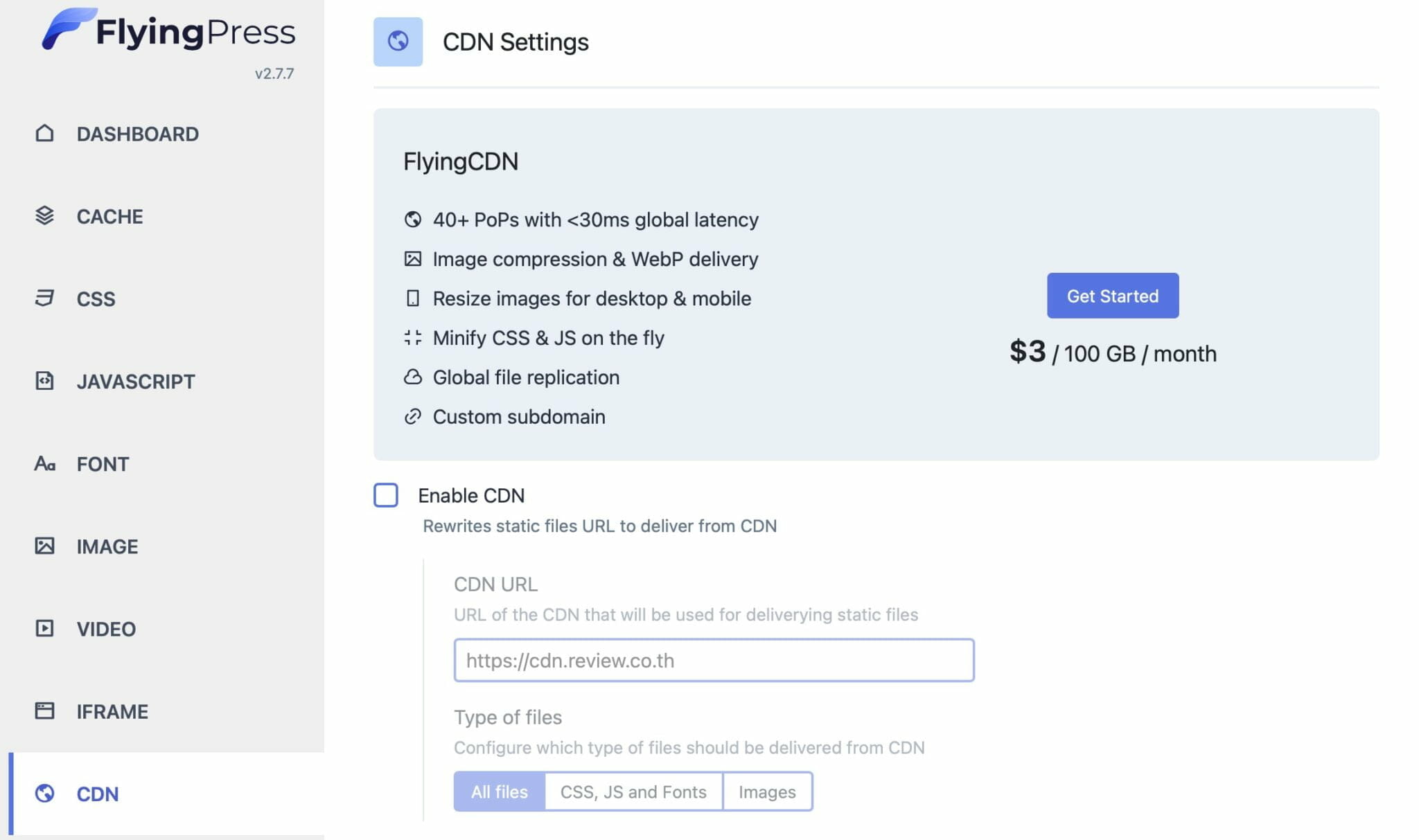Focus the CDN URL input field
Viewport: 1419px width, 840px height.
click(x=714, y=660)
